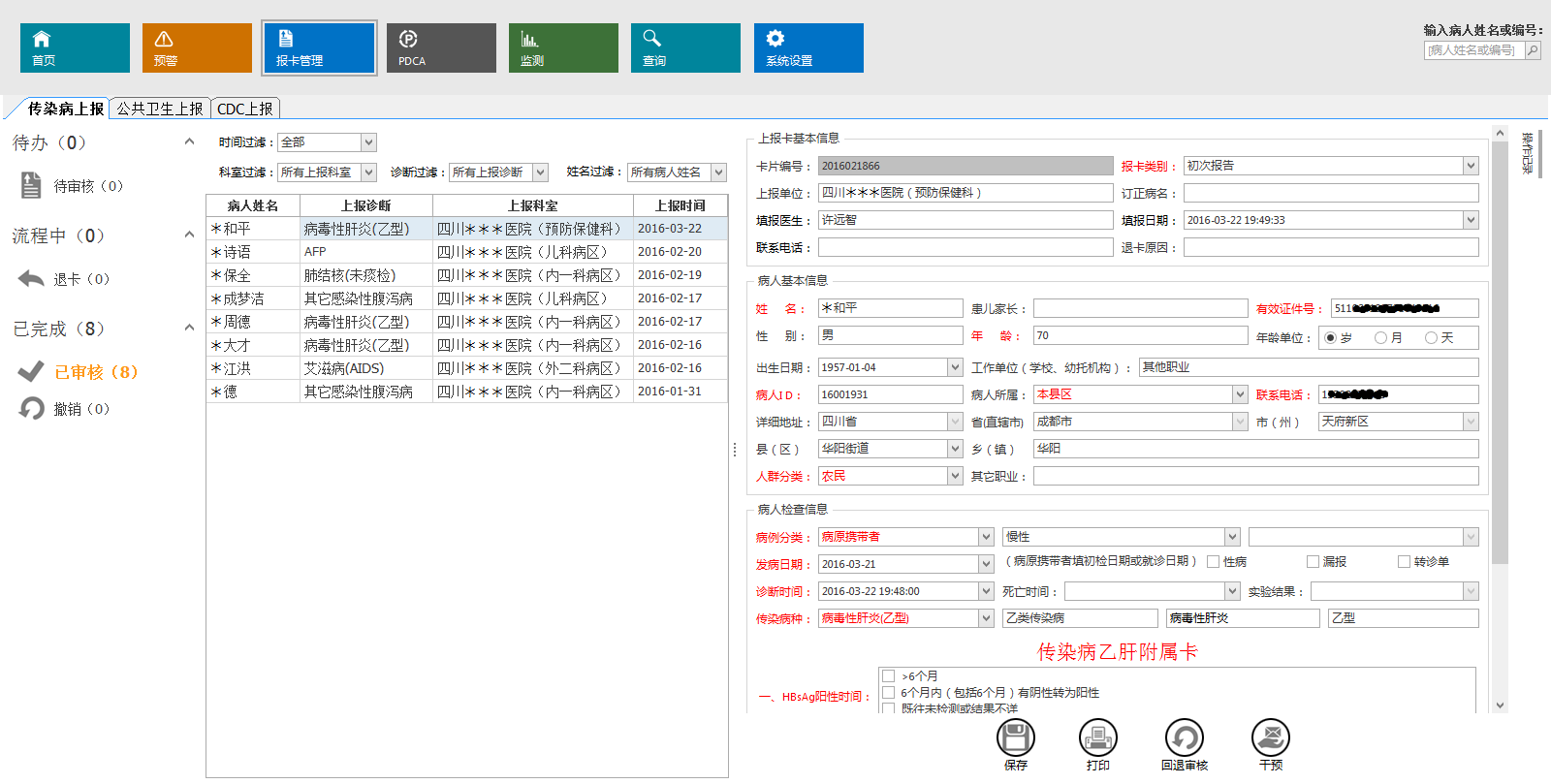Open the 病例分类 dropdown
Viewport: 1551px width, 784px height.
[x=986, y=537]
